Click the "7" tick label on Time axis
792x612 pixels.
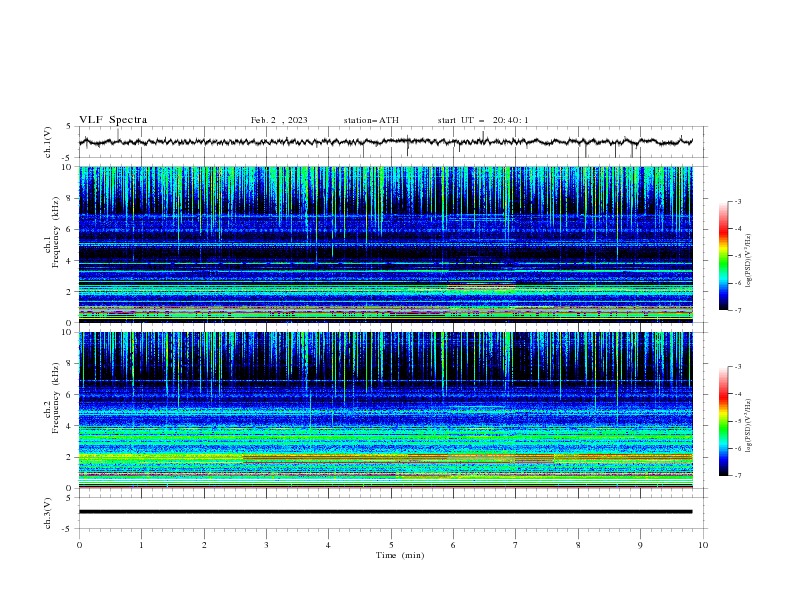tap(516, 545)
